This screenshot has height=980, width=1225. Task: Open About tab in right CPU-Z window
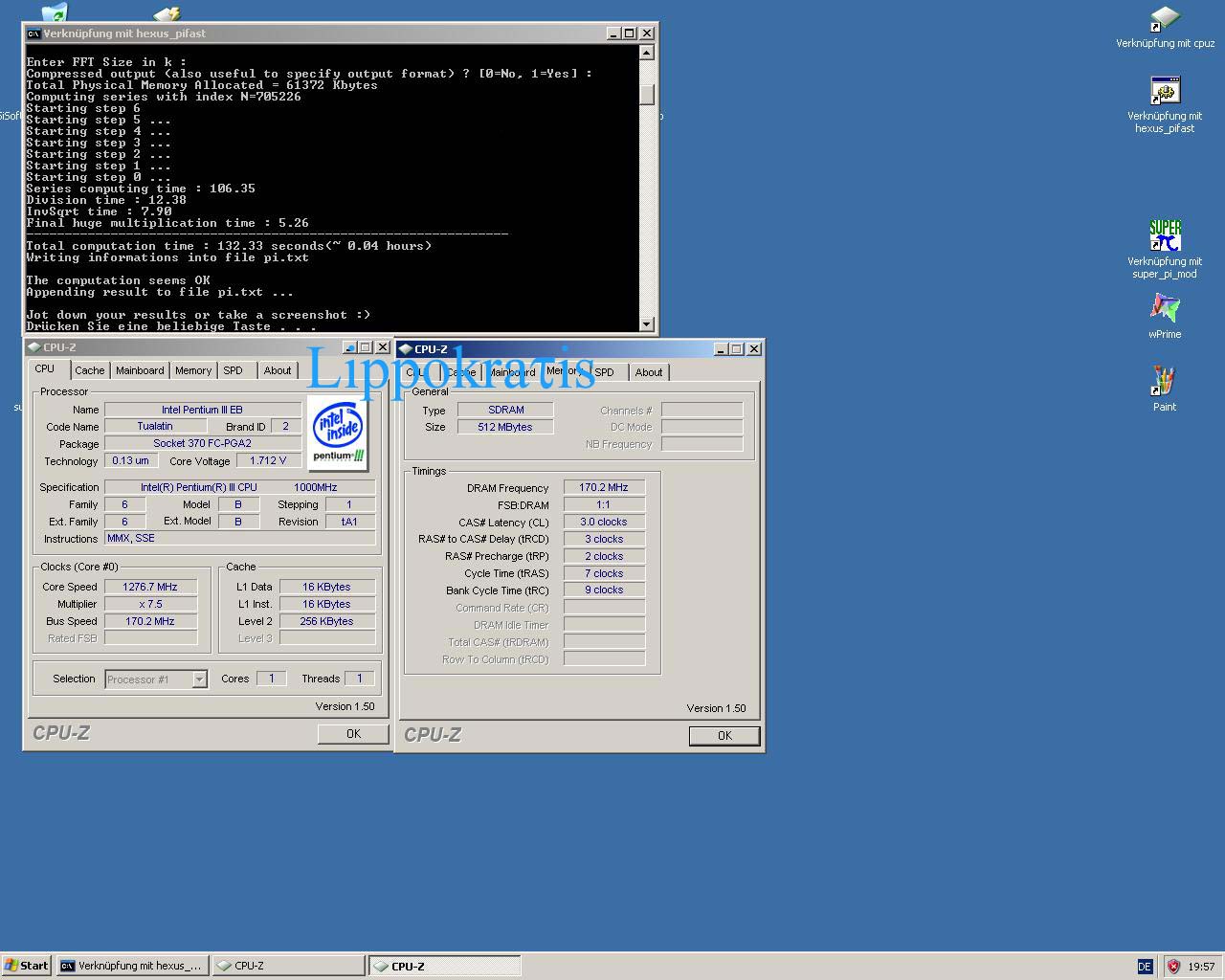tap(649, 373)
